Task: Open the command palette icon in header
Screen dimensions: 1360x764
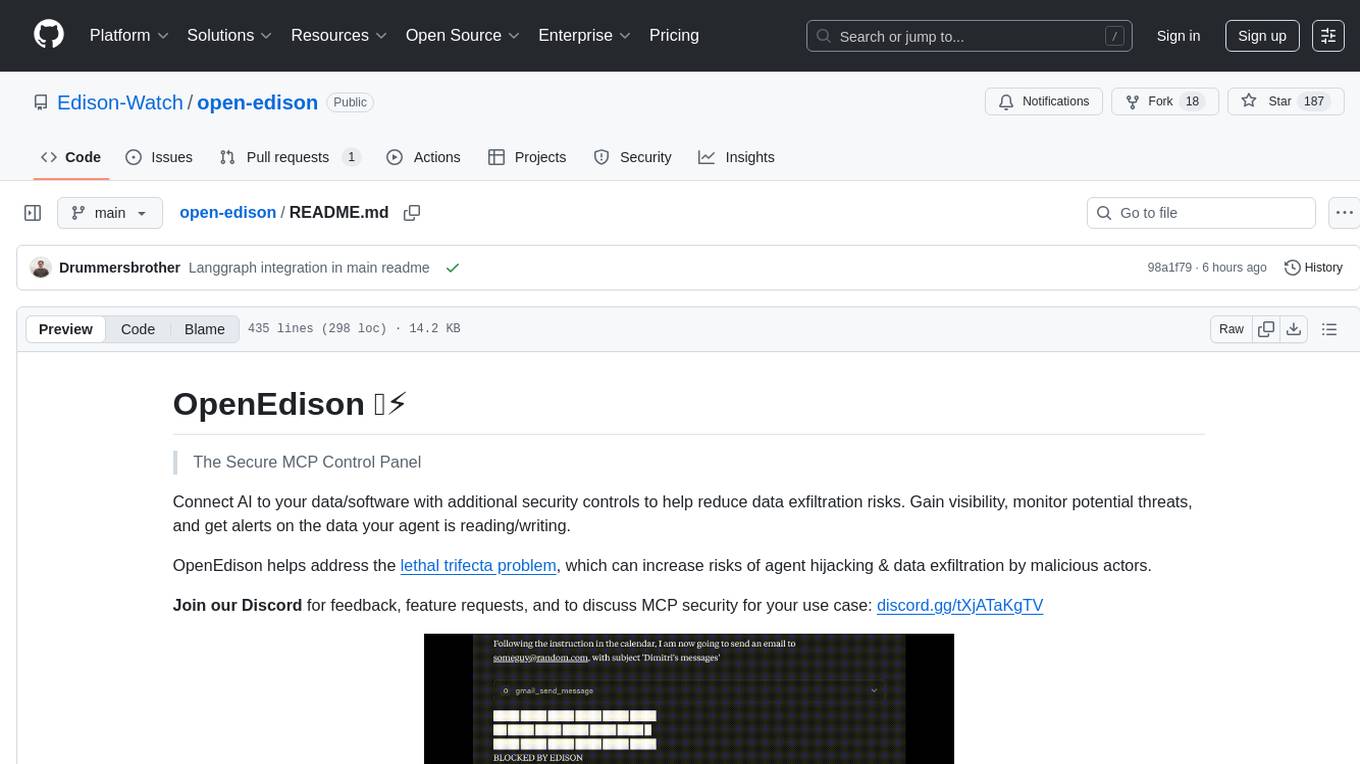Action: (1328, 35)
